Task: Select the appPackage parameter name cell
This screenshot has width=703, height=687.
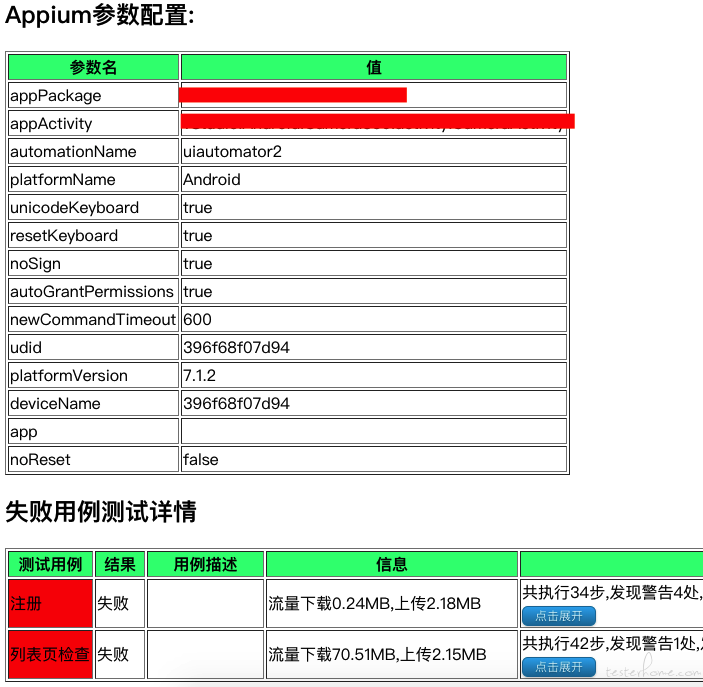Action: click(x=93, y=95)
